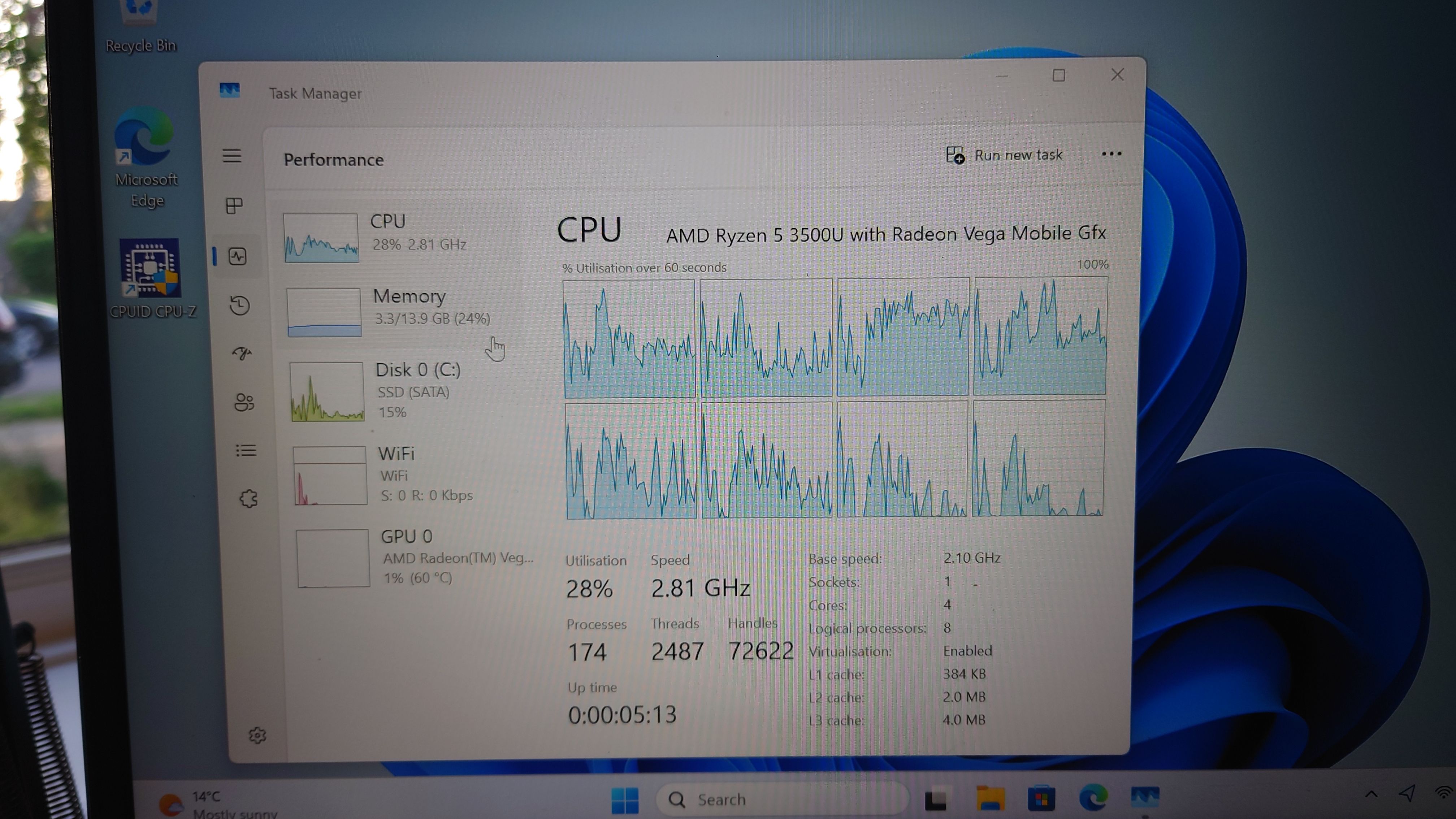Click the "Logical processors:" label
Image resolution: width=1456 pixels, height=819 pixels.
pos(867,629)
